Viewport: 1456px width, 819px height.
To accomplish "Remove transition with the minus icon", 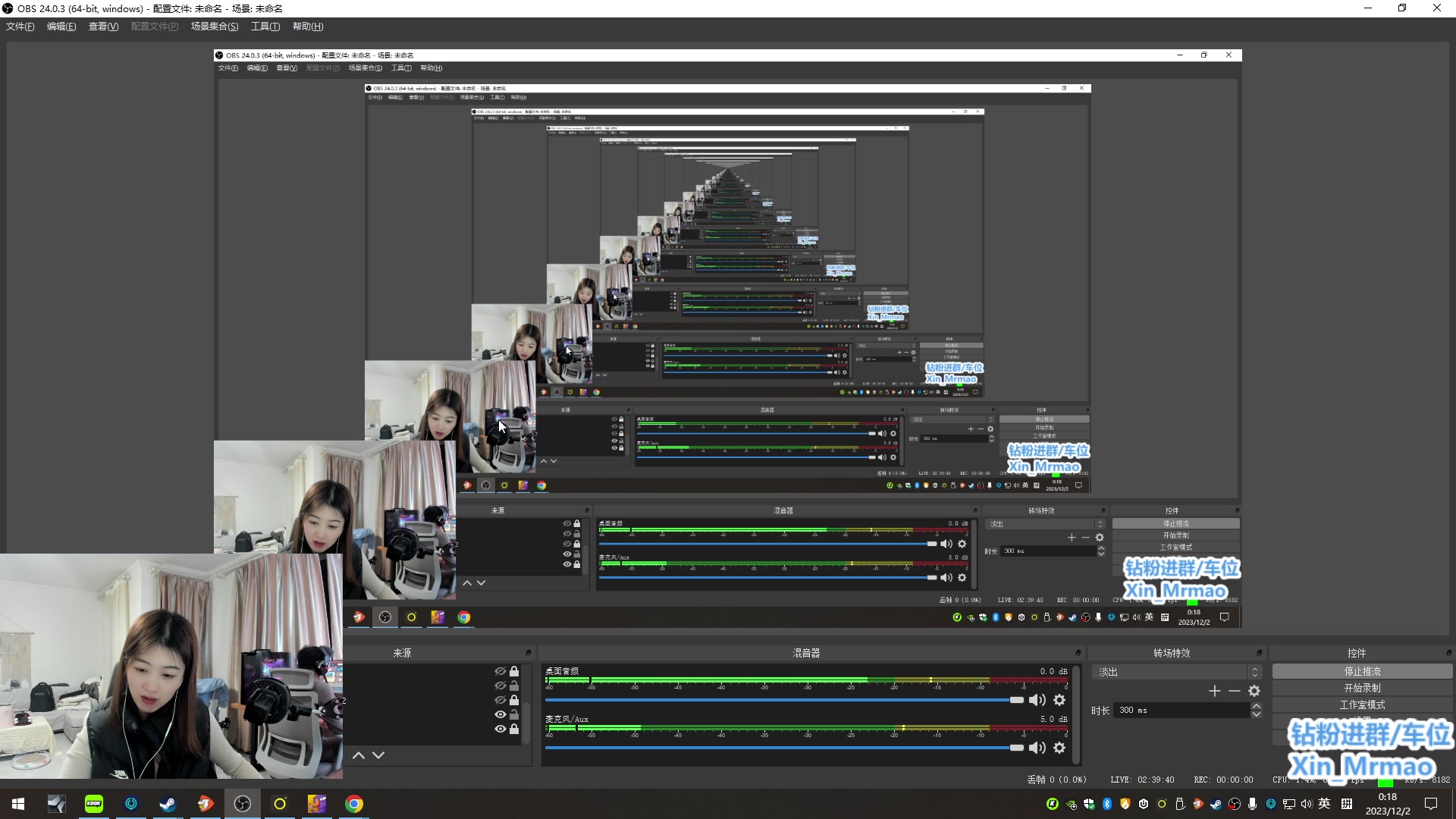I will (1235, 691).
